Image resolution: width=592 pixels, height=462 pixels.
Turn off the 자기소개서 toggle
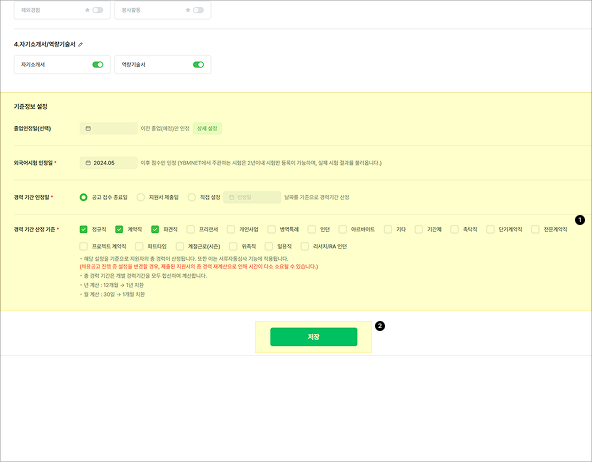pyautogui.click(x=98, y=65)
